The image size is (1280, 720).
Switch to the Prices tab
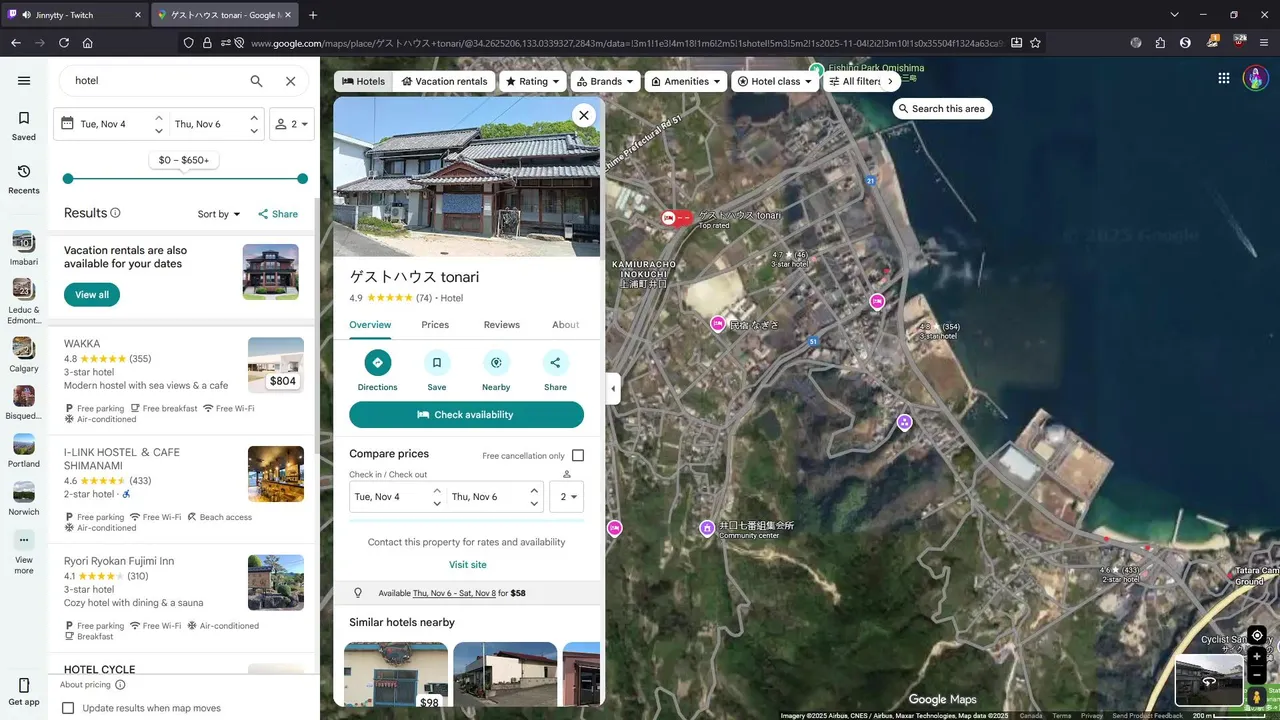(435, 324)
